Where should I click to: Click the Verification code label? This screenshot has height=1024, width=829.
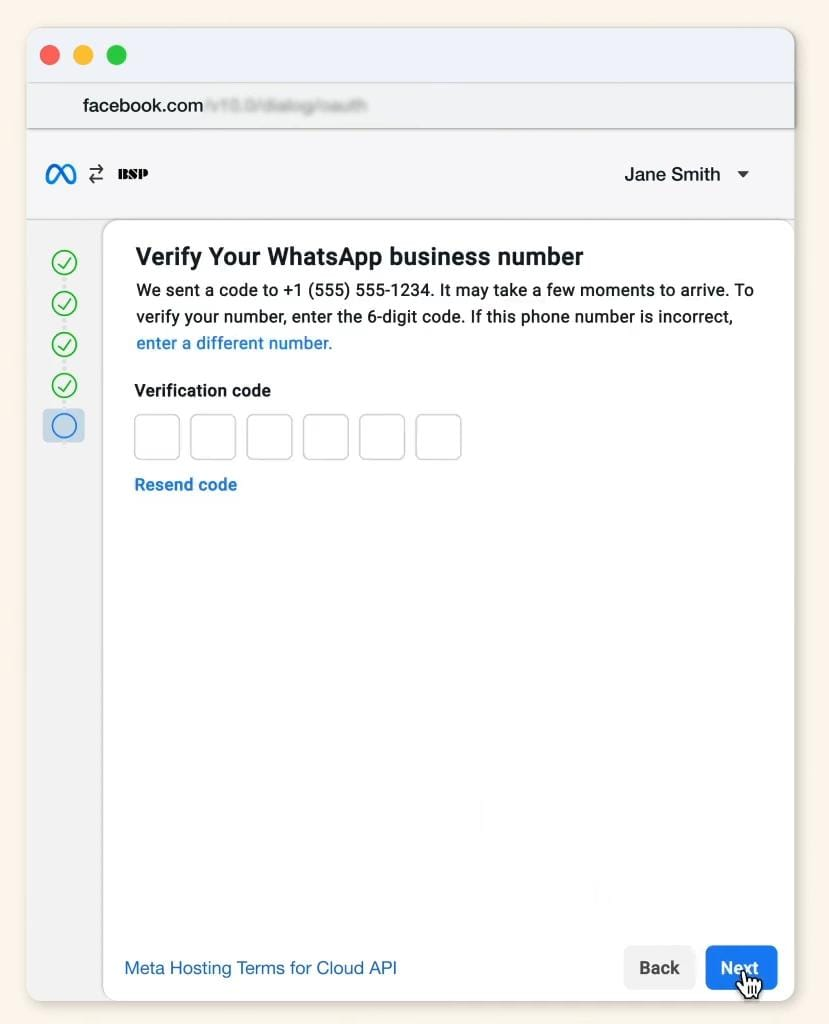(203, 391)
